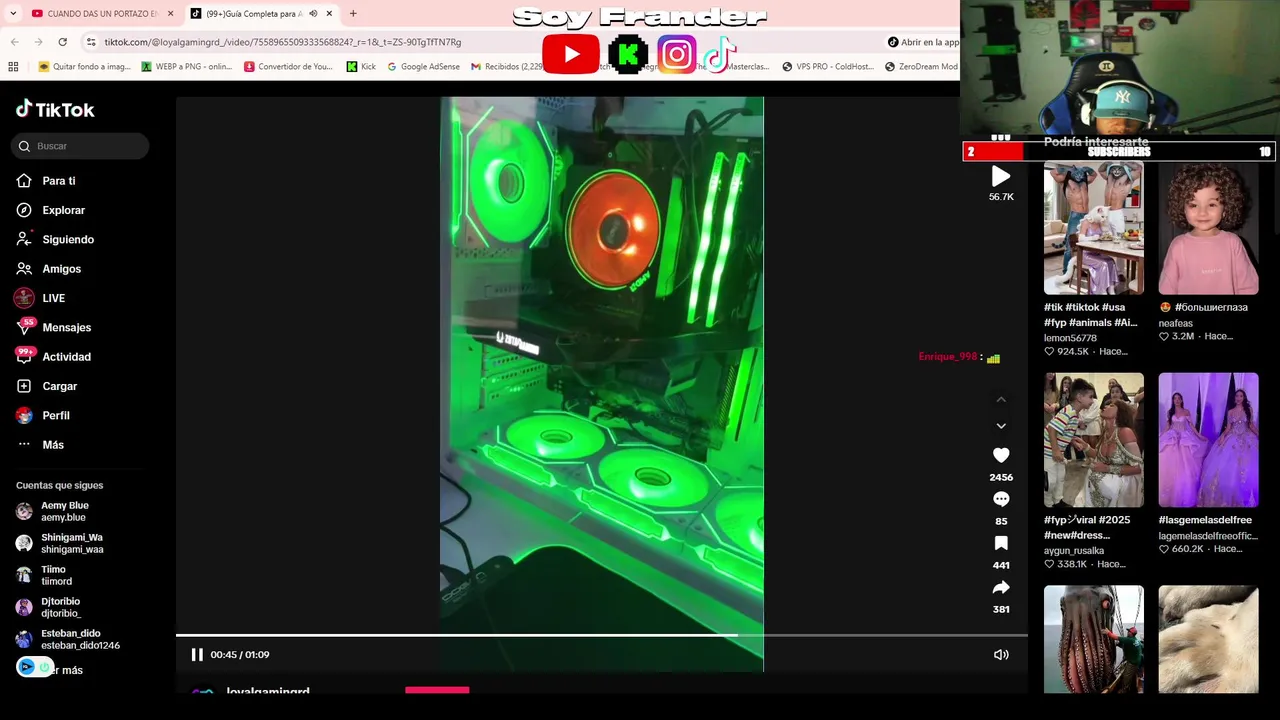The width and height of the screenshot is (1280, 720).
Task: Save video with bookmark icon
Action: (x=1001, y=543)
